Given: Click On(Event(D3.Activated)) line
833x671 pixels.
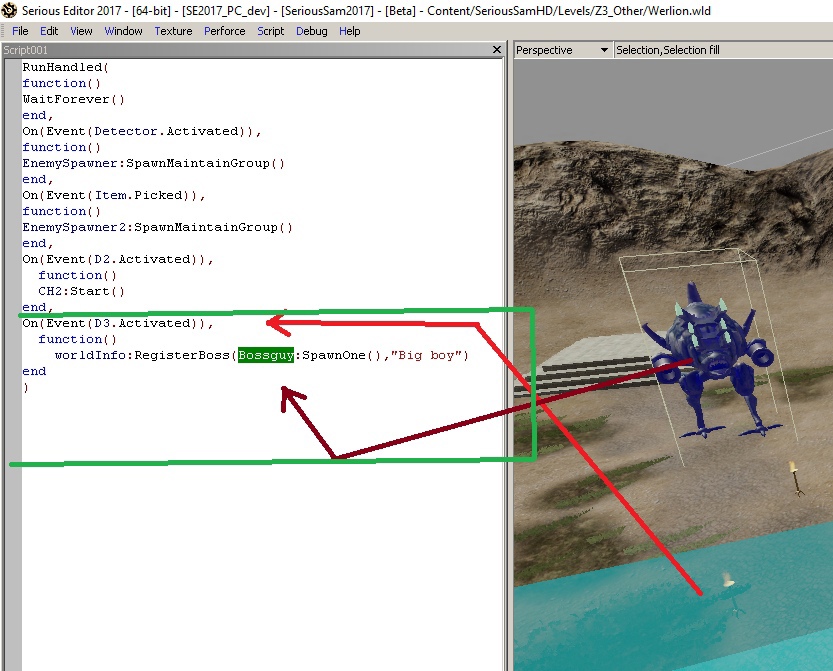Looking at the screenshot, I should point(118,323).
